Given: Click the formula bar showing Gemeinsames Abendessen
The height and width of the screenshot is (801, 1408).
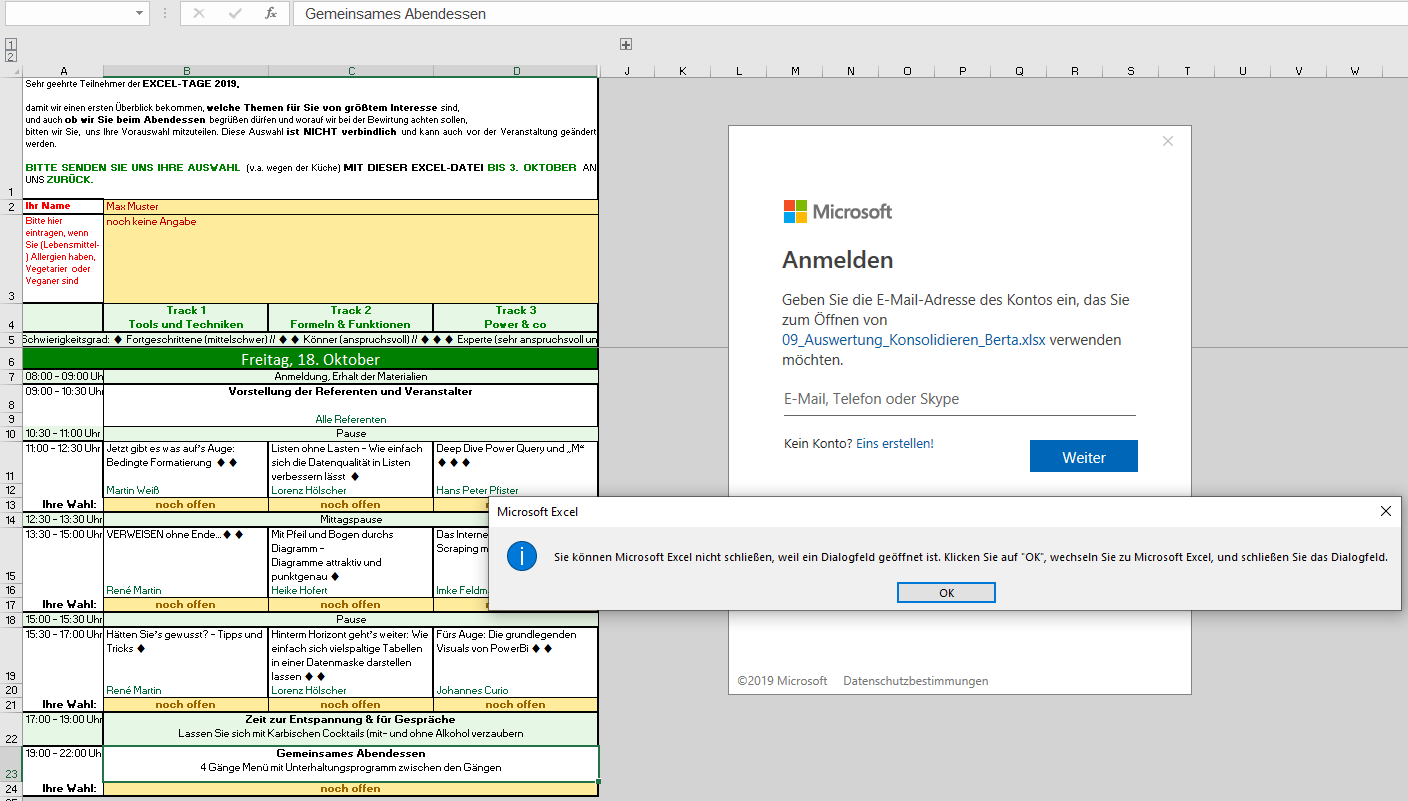Looking at the screenshot, I should pos(848,13).
